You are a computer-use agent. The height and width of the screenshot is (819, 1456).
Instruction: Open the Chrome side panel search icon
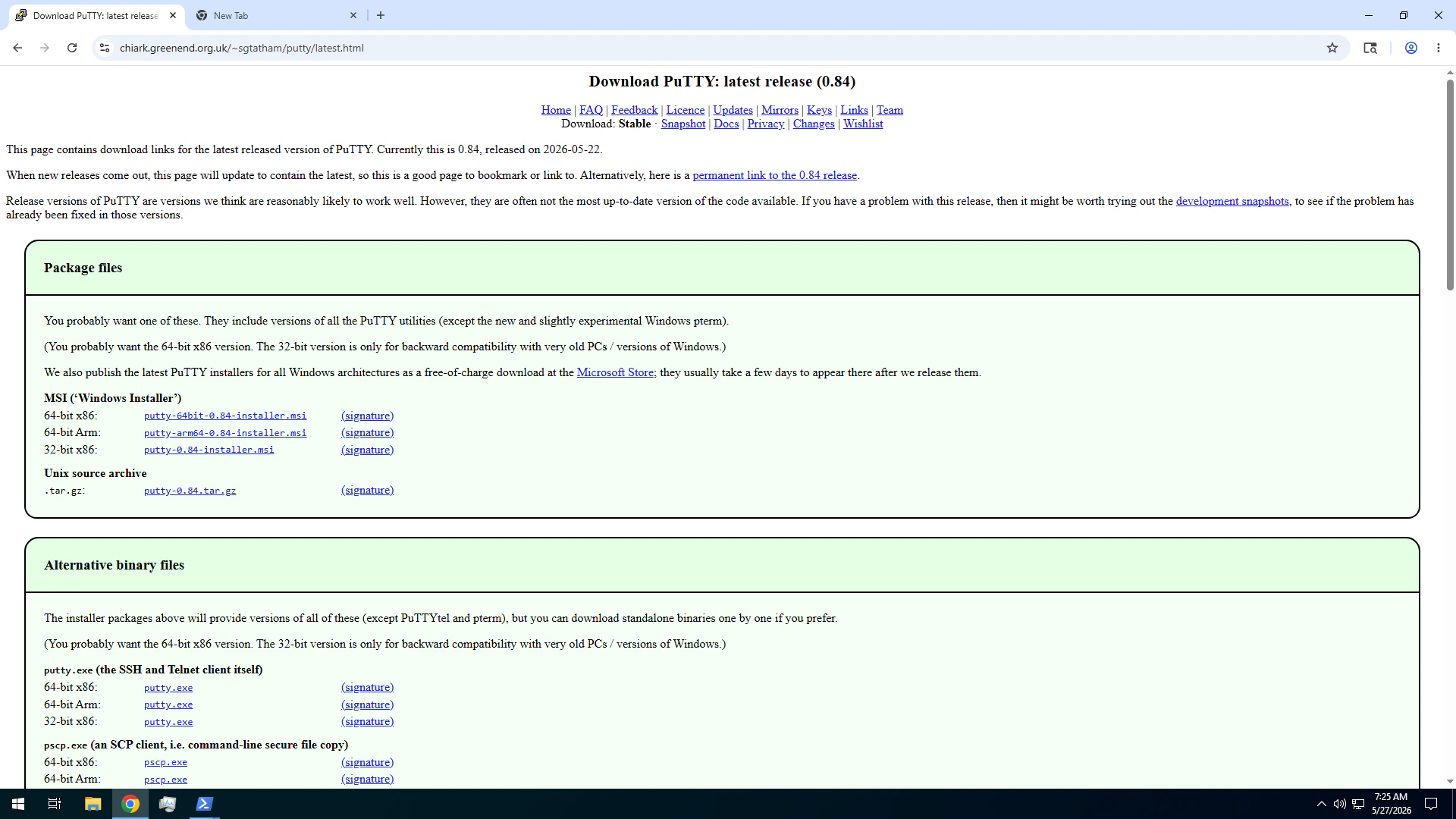coord(1370,48)
